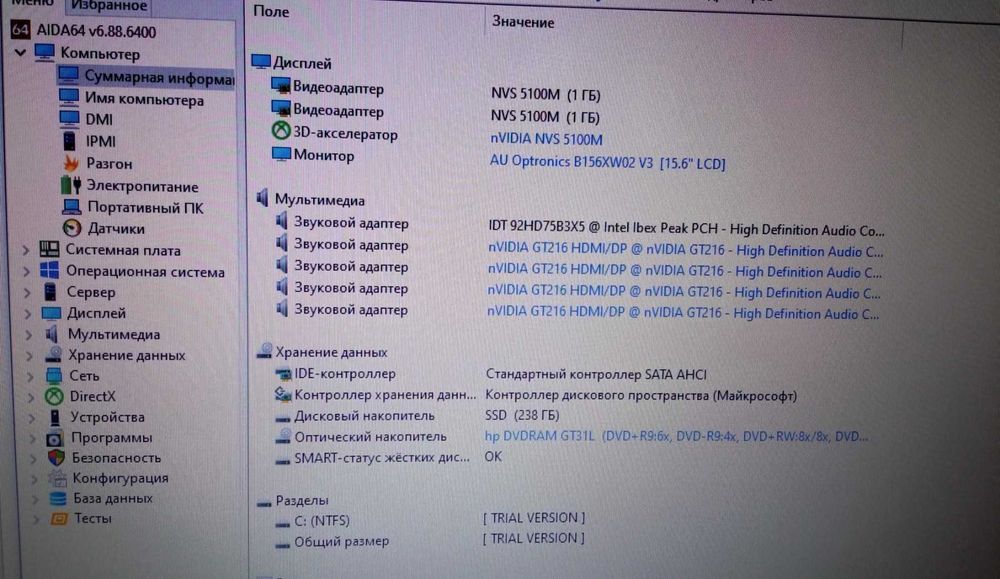Click the AIDA64 v6.88.6400 root icon
Viewport: 1000px width, 579px height.
click(20, 29)
